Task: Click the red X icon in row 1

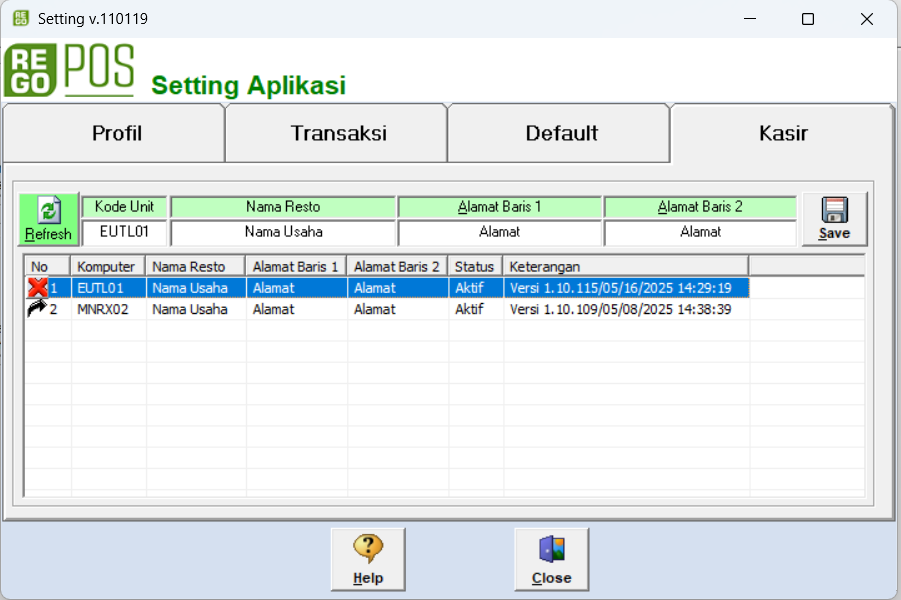Action: 37,288
